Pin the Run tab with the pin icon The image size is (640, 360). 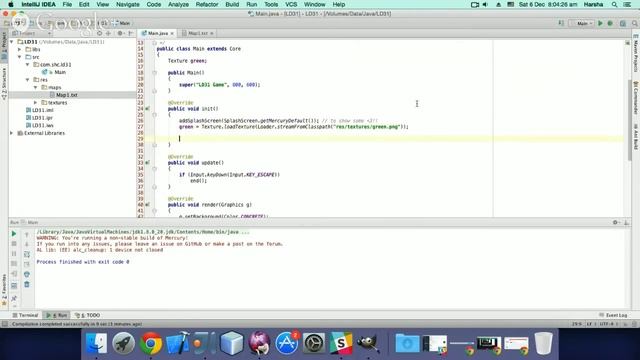14,298
